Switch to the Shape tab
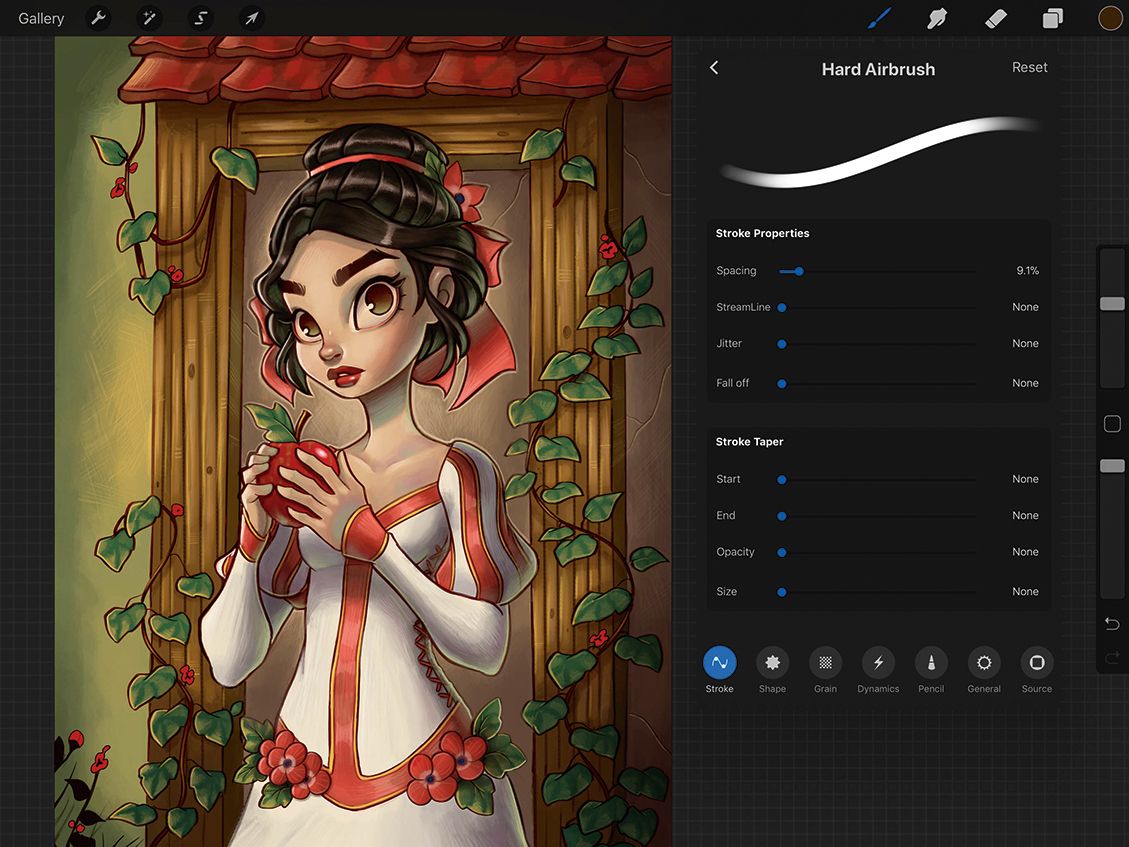This screenshot has width=1129, height=847. (x=772, y=670)
